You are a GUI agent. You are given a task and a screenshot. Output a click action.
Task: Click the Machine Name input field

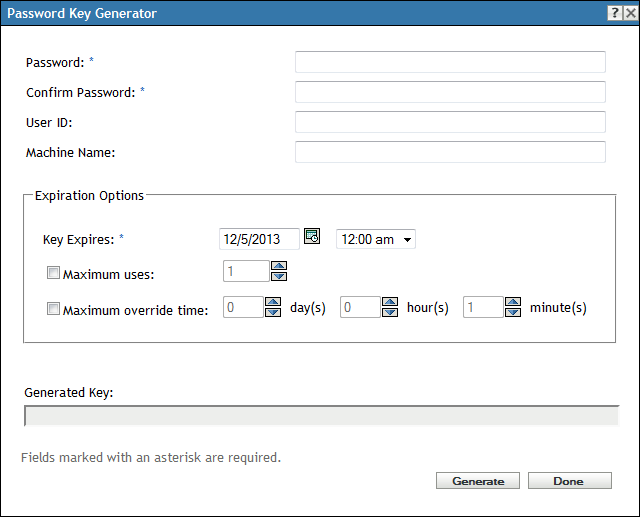(450, 152)
